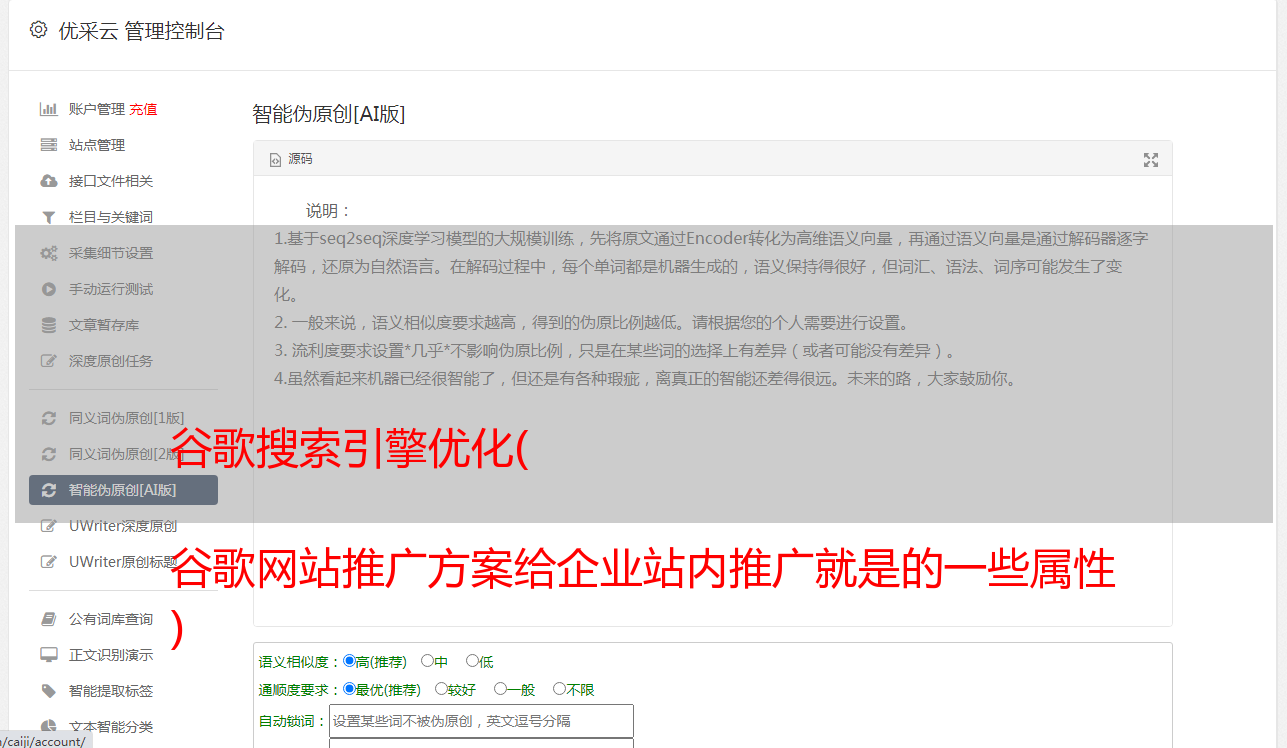Toggle fullscreen editor with expand icon
This screenshot has width=1287, height=748.
point(1151,160)
